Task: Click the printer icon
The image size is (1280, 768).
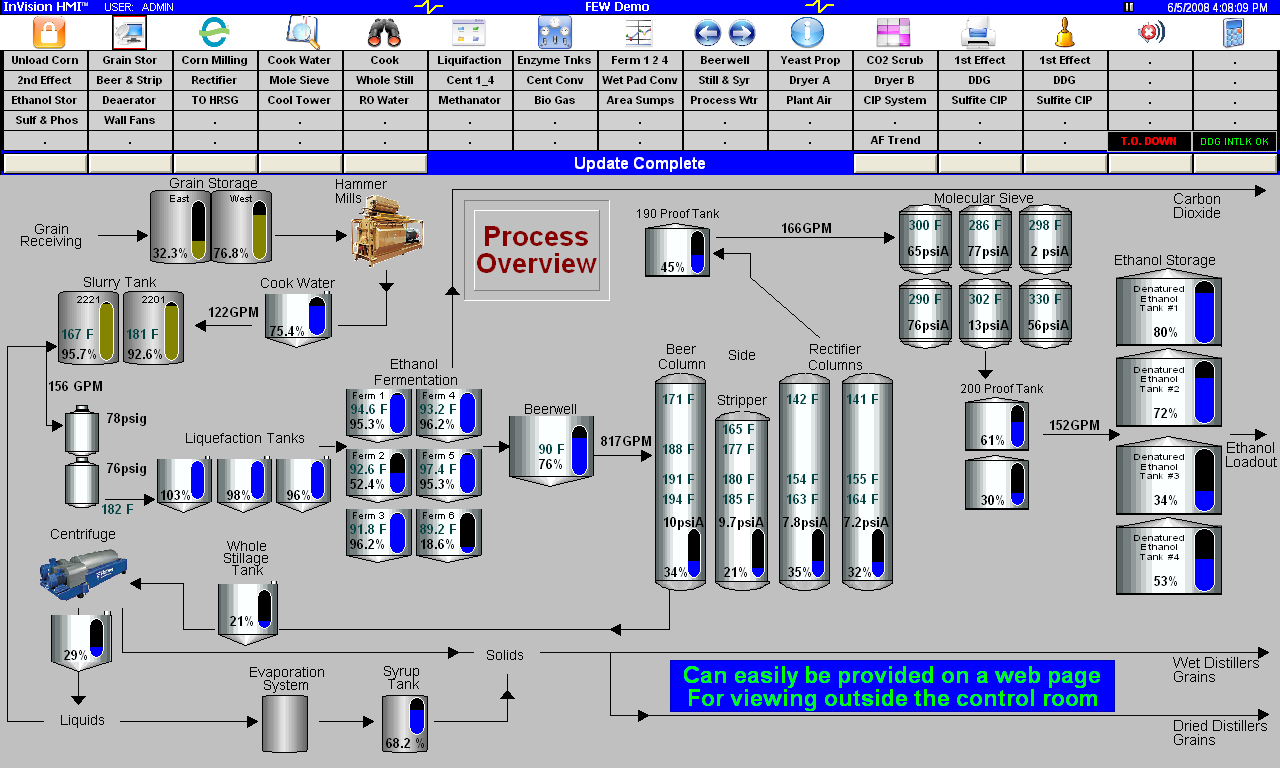Action: point(978,33)
